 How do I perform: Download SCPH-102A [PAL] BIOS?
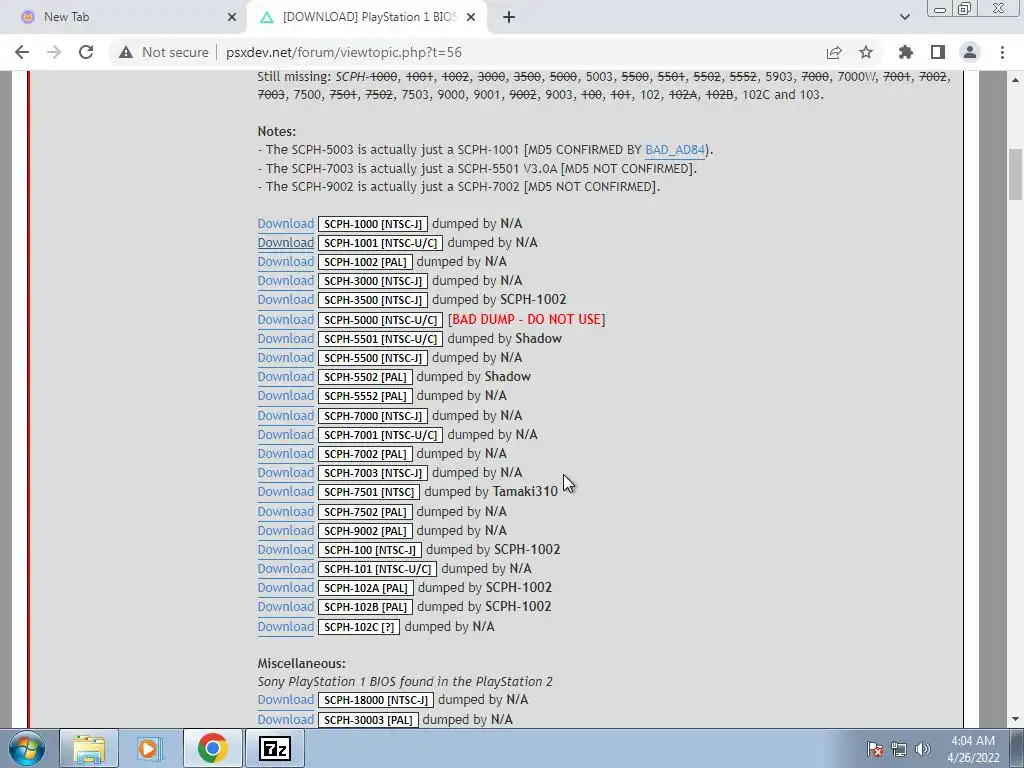(285, 588)
